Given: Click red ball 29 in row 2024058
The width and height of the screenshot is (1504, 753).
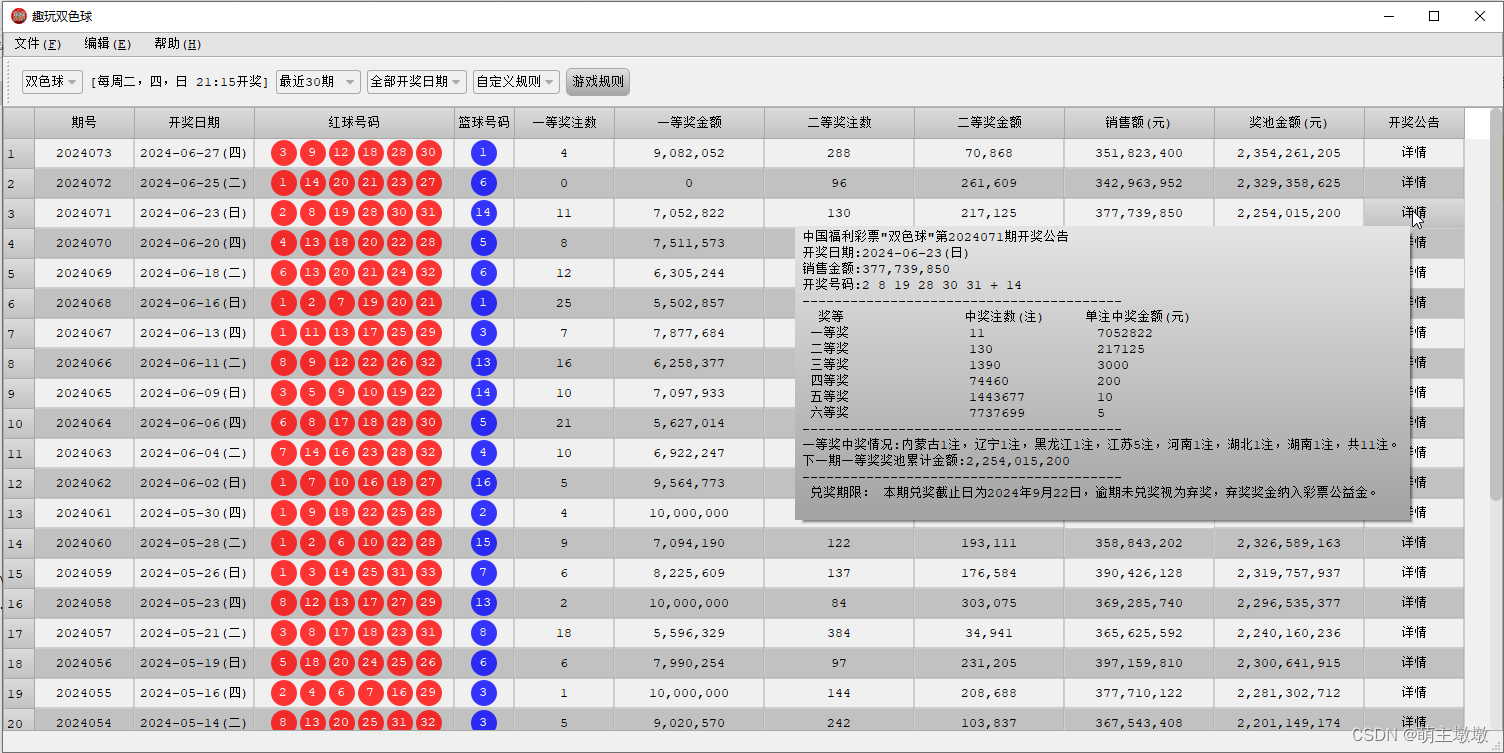Looking at the screenshot, I should (x=428, y=603).
